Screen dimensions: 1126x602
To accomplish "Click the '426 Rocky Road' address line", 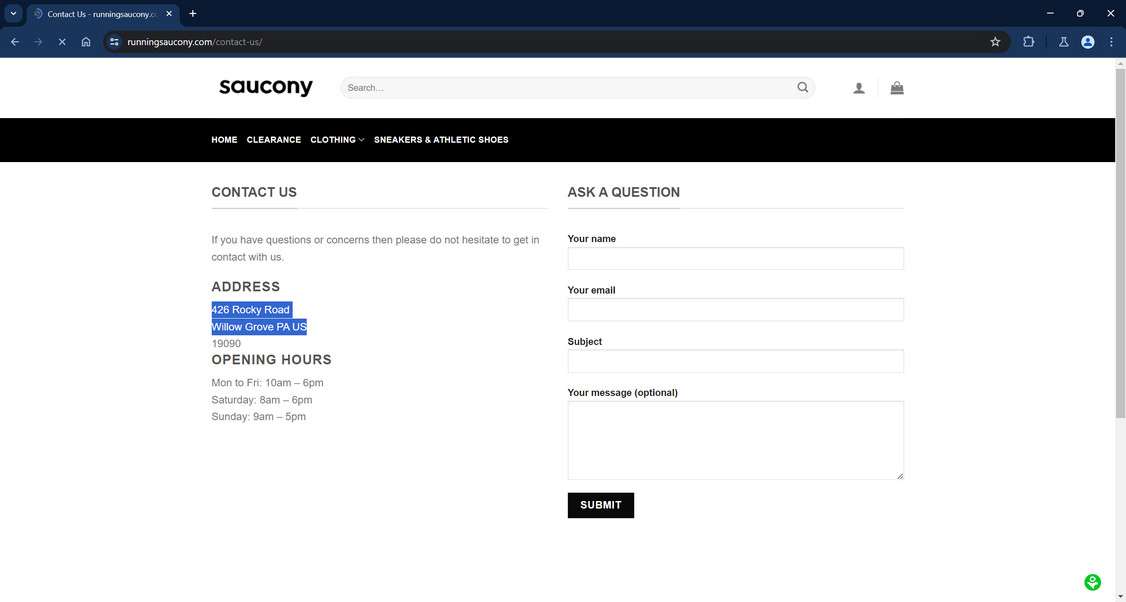I will [x=251, y=310].
